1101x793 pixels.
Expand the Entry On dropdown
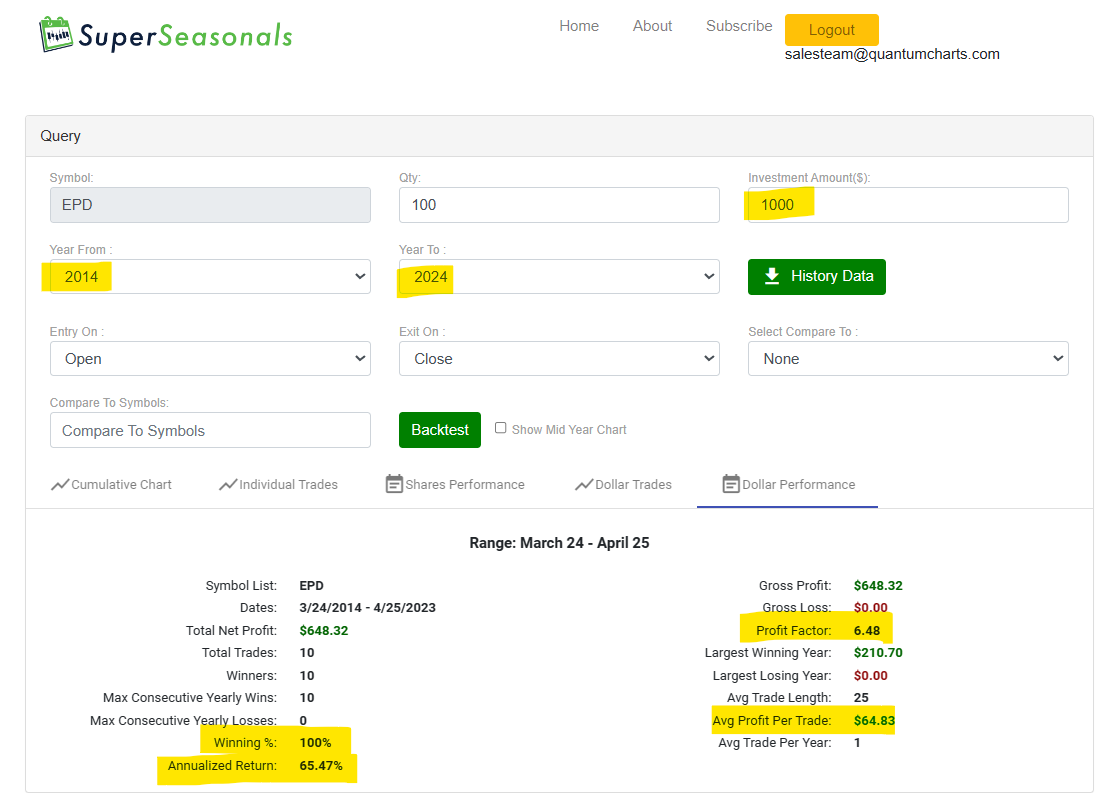coord(210,359)
